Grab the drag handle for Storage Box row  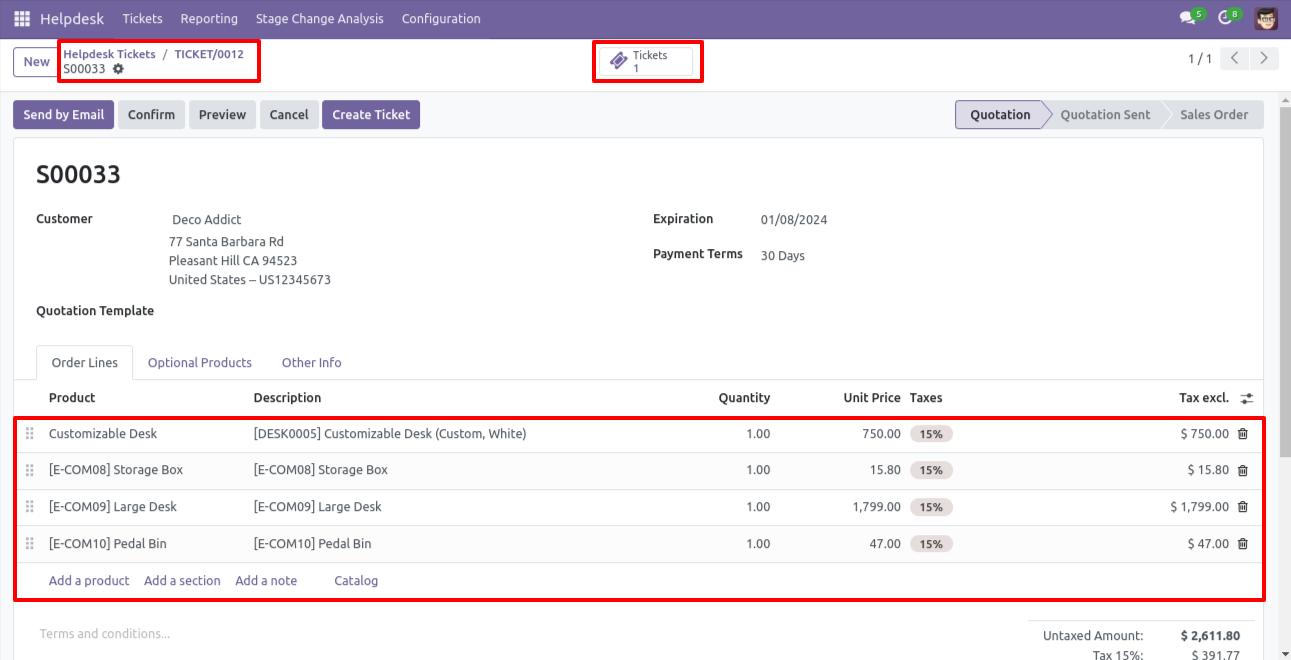30,470
